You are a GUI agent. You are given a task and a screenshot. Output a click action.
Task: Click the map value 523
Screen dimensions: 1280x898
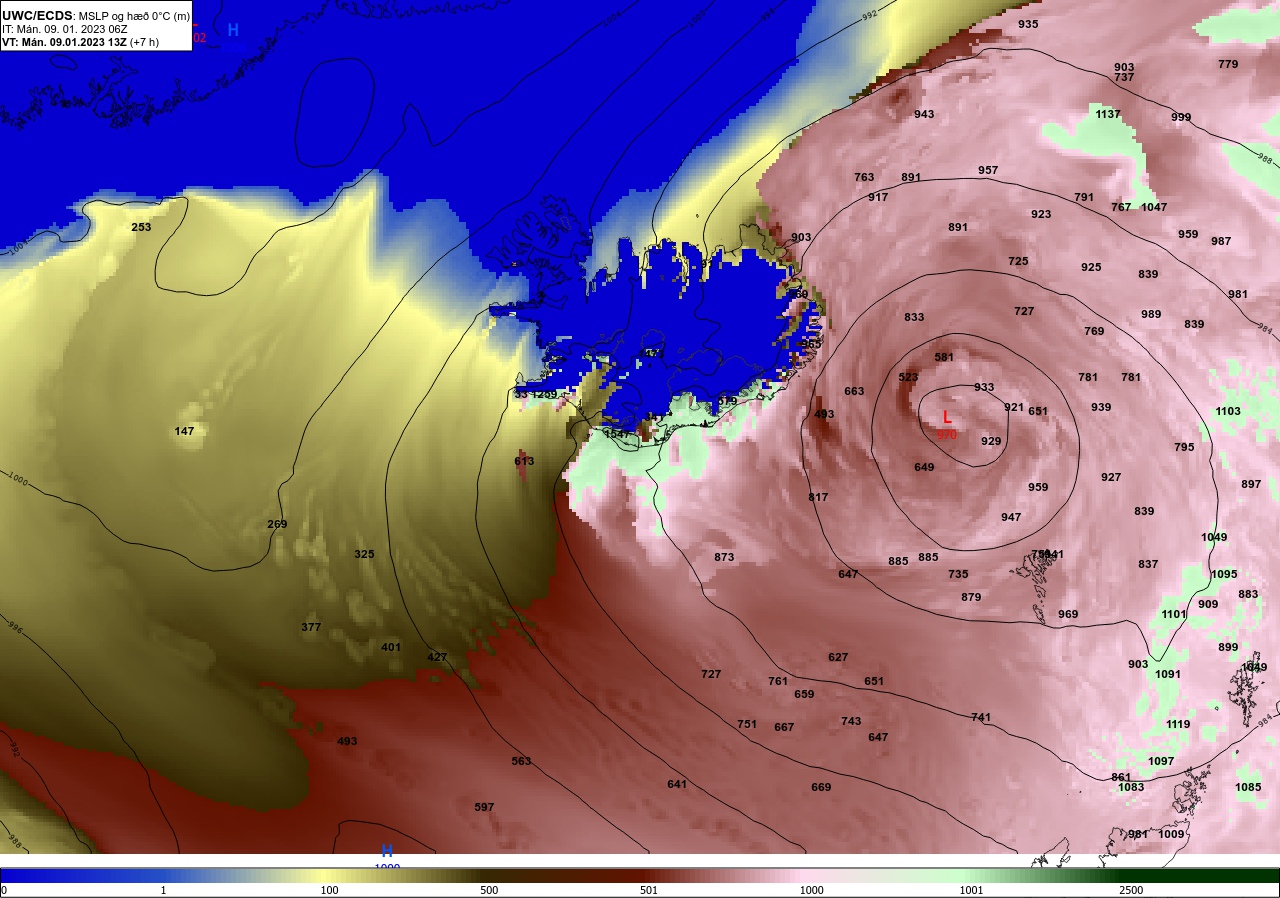[x=908, y=377]
